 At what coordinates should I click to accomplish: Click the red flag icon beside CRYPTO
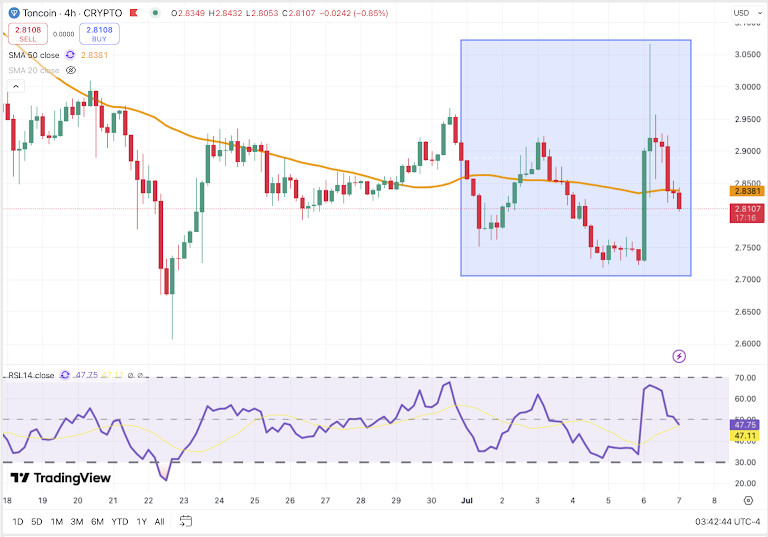click(x=133, y=13)
